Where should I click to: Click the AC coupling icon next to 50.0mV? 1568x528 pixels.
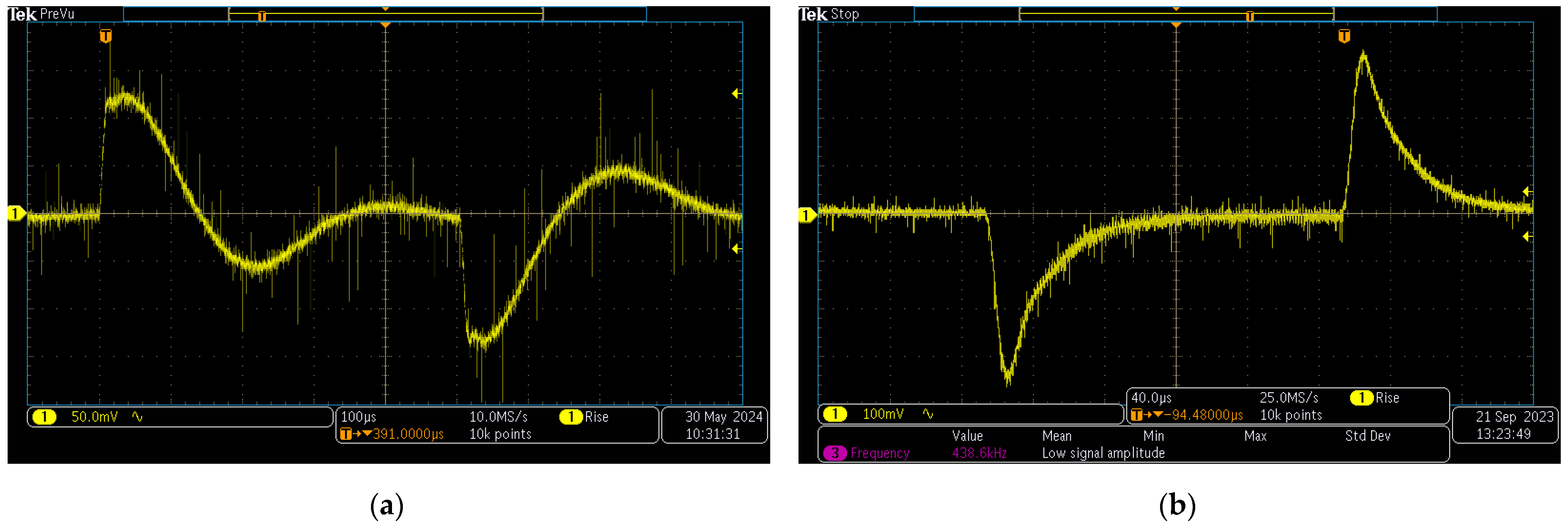click(137, 417)
